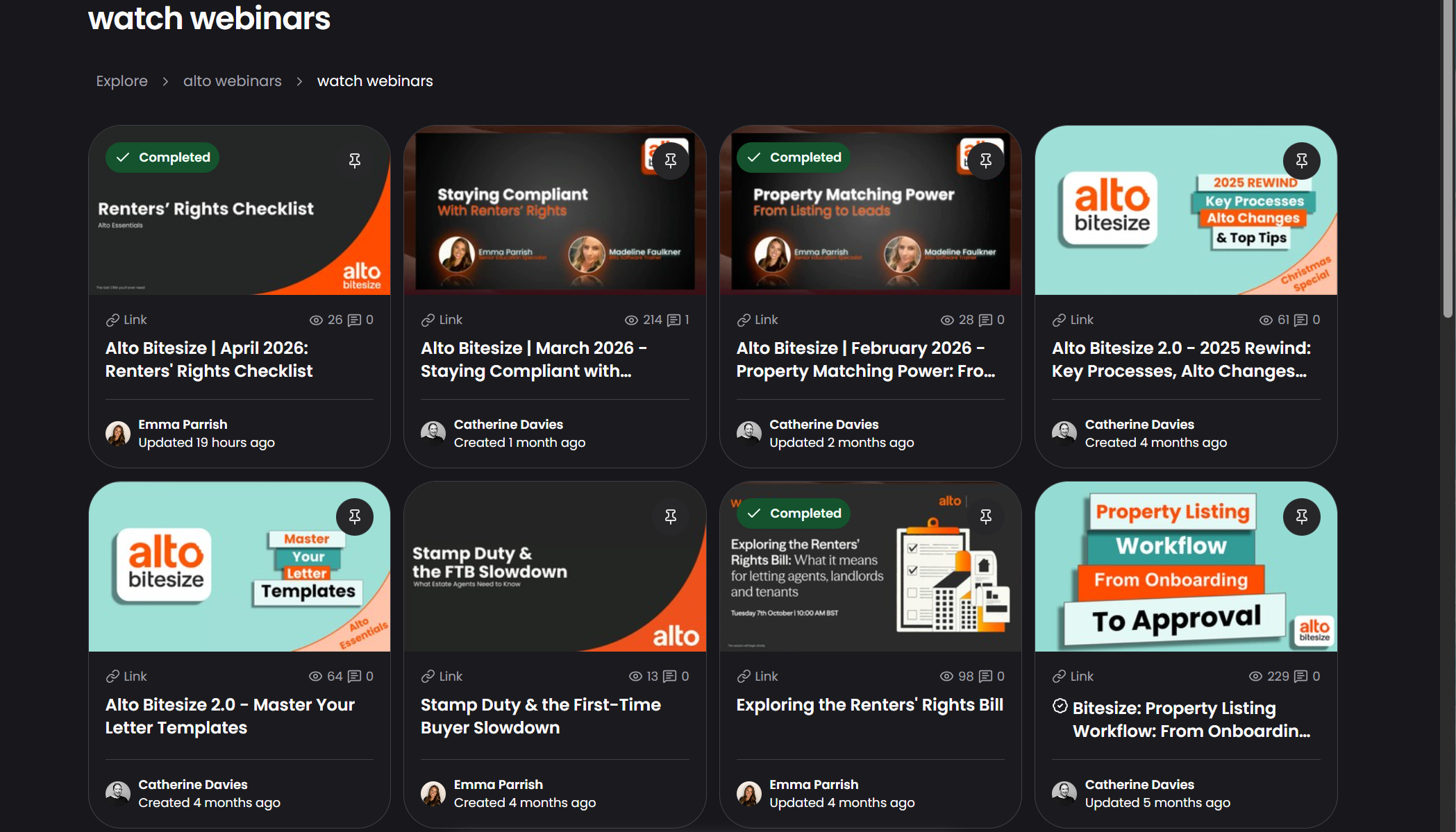Open Exploring the Renters' Rights Bill title

[x=870, y=705]
